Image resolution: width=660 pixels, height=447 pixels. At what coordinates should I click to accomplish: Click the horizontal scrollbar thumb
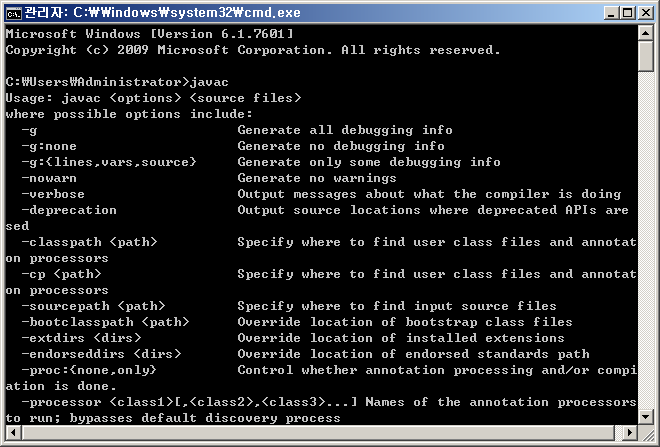(318, 432)
